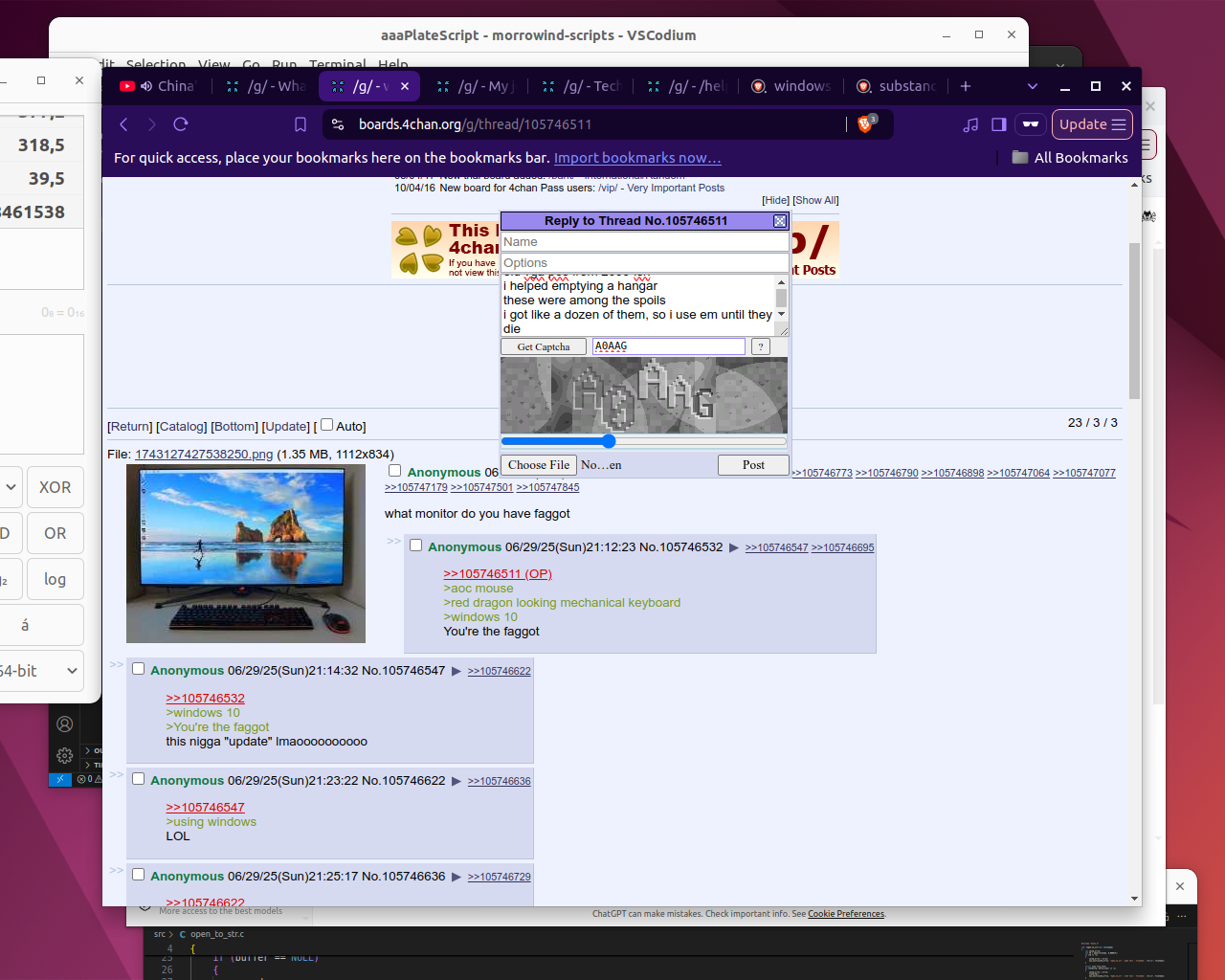This screenshot has width=1225, height=980.
Task: Open calculator dropdown left of XOR
Action: click(x=11, y=487)
